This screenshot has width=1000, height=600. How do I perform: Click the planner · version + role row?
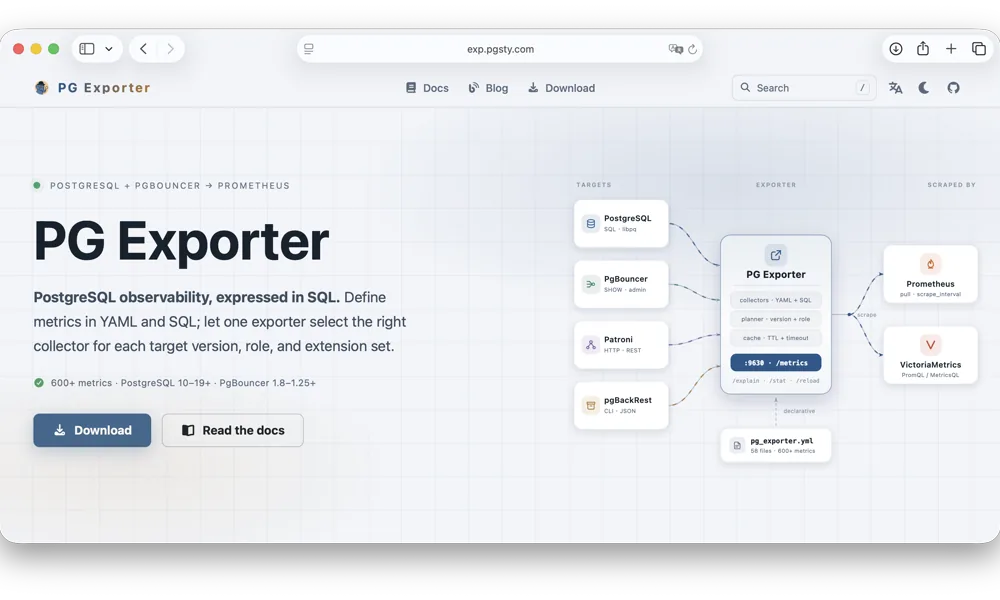tap(776, 319)
